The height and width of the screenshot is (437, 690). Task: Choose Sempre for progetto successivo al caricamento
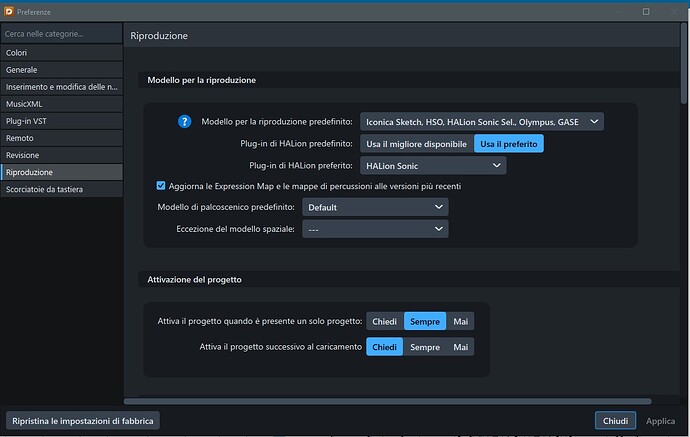point(425,347)
